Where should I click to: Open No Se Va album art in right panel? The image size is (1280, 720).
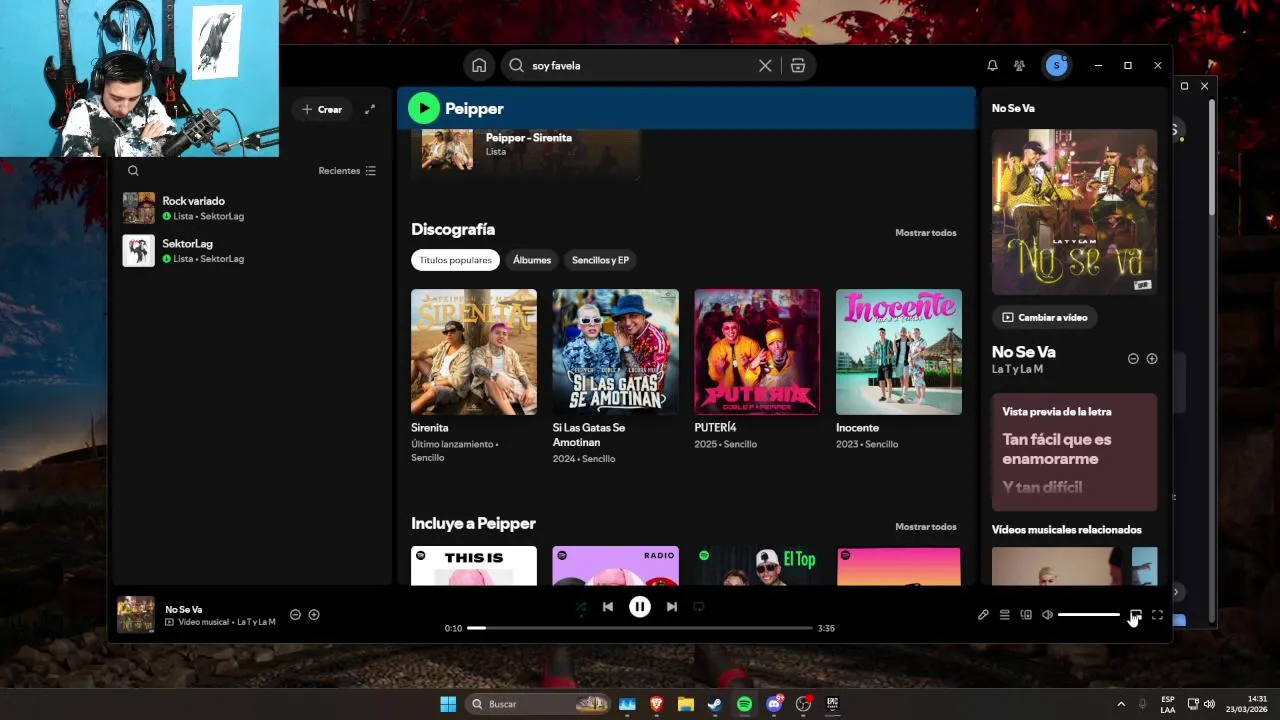[x=1075, y=212]
